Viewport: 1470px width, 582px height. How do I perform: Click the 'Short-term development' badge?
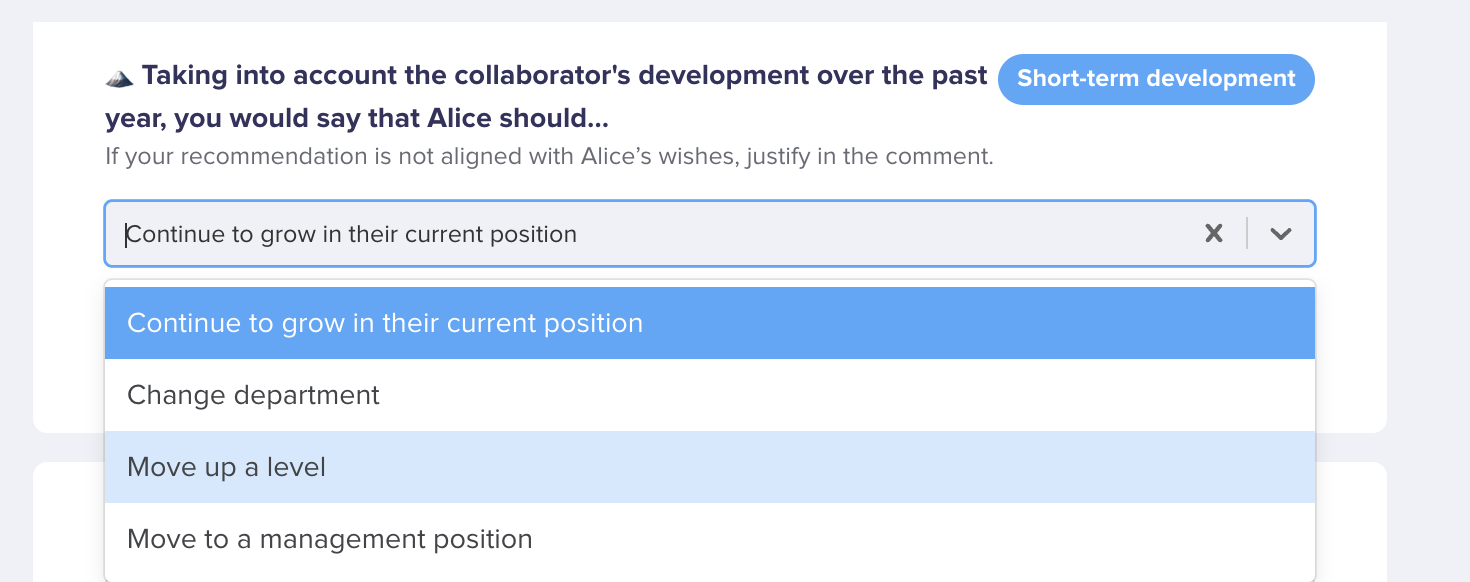(x=1156, y=79)
